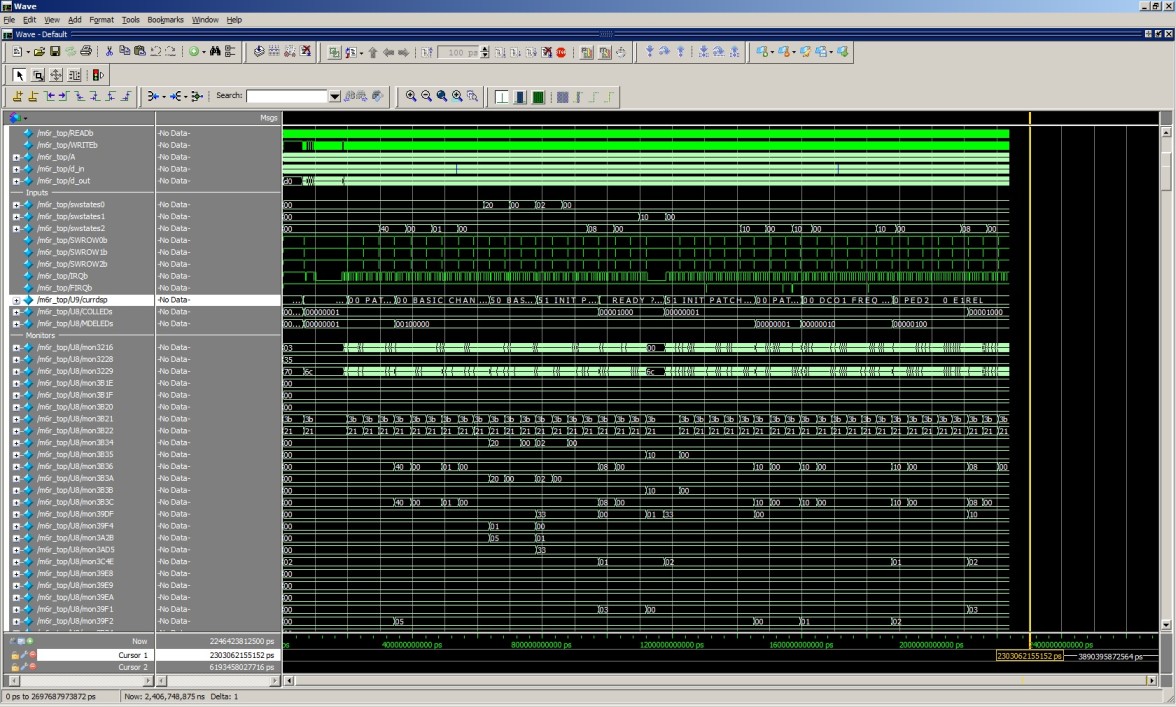Expand the /m6r_top/swstates0 signal
Image resolution: width=1176 pixels, height=707 pixels.
click(x=16, y=205)
